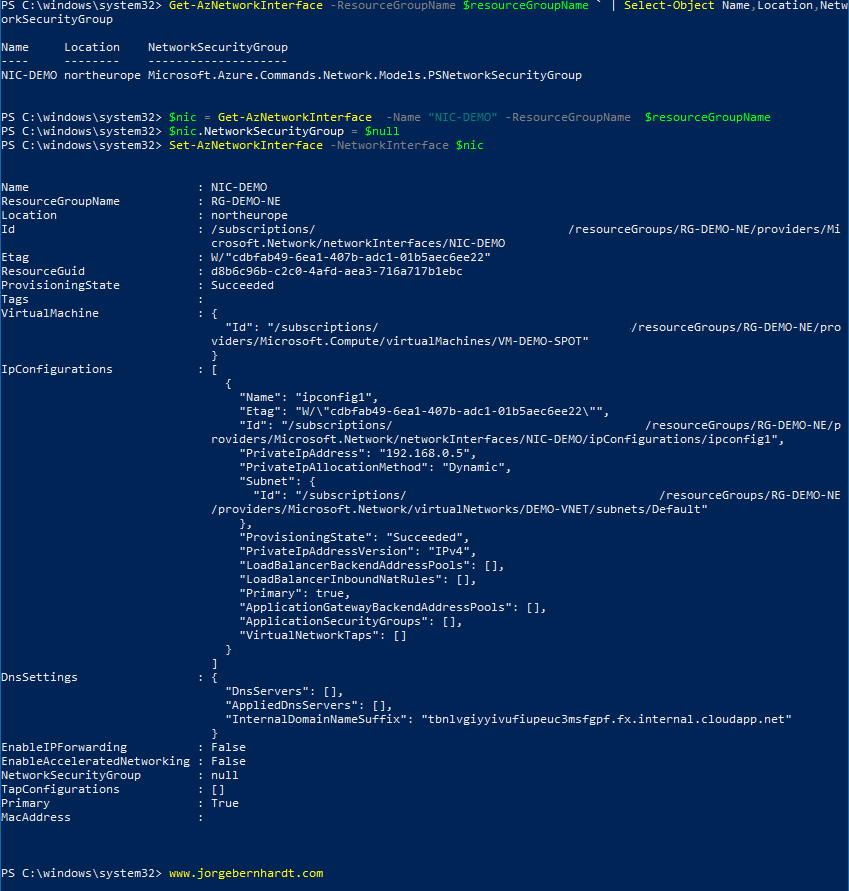Click the Select-Object command text
The width and height of the screenshot is (849, 891).
669,6
